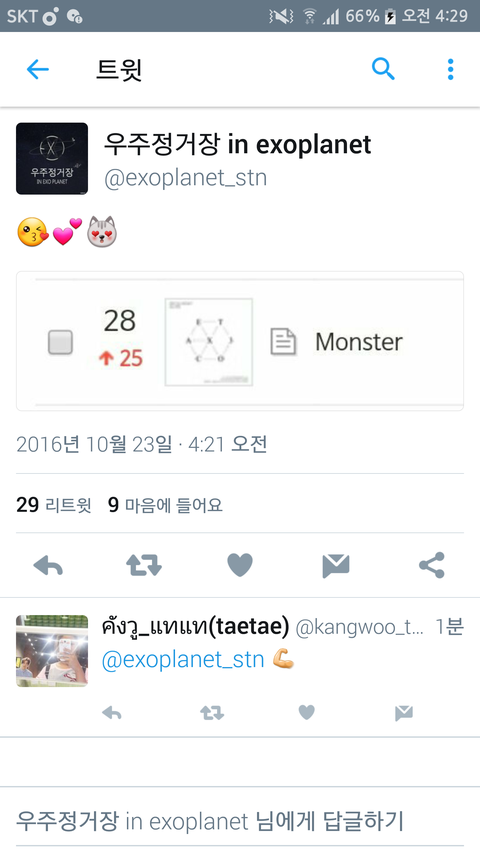The height and width of the screenshot is (853, 480).
Task: Like taetae's reply with heart
Action: click(x=307, y=712)
